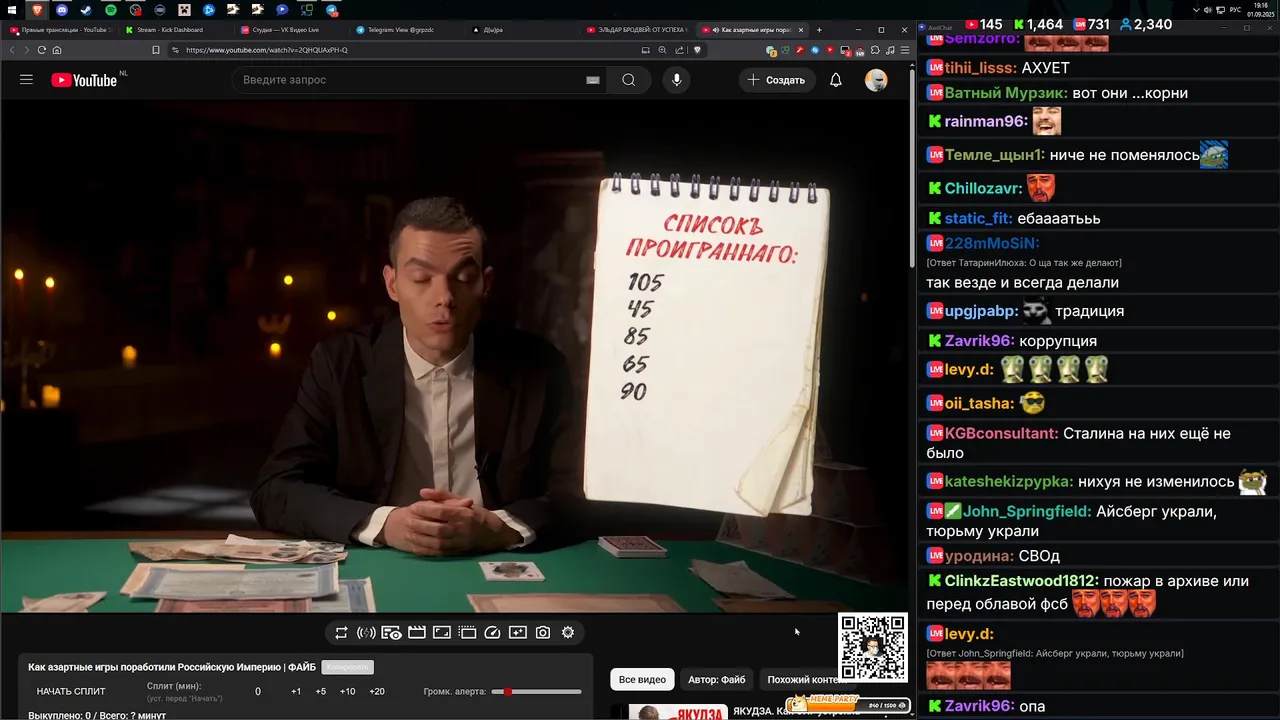Viewport: 1280px width, 720px height.
Task: Click the share icon in address bar
Action: (680, 50)
